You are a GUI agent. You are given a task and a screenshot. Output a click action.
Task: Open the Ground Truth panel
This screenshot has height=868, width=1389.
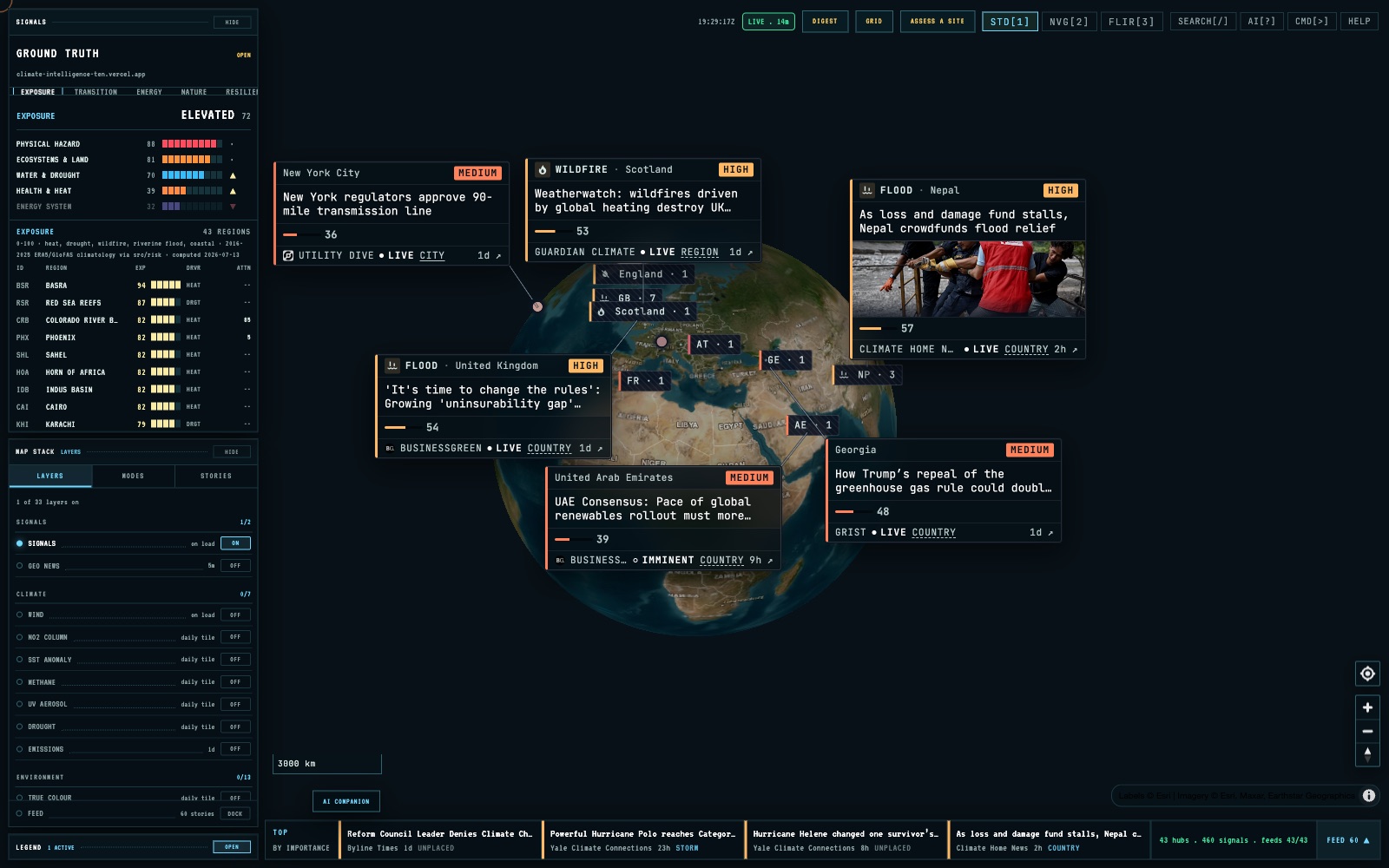point(244,55)
